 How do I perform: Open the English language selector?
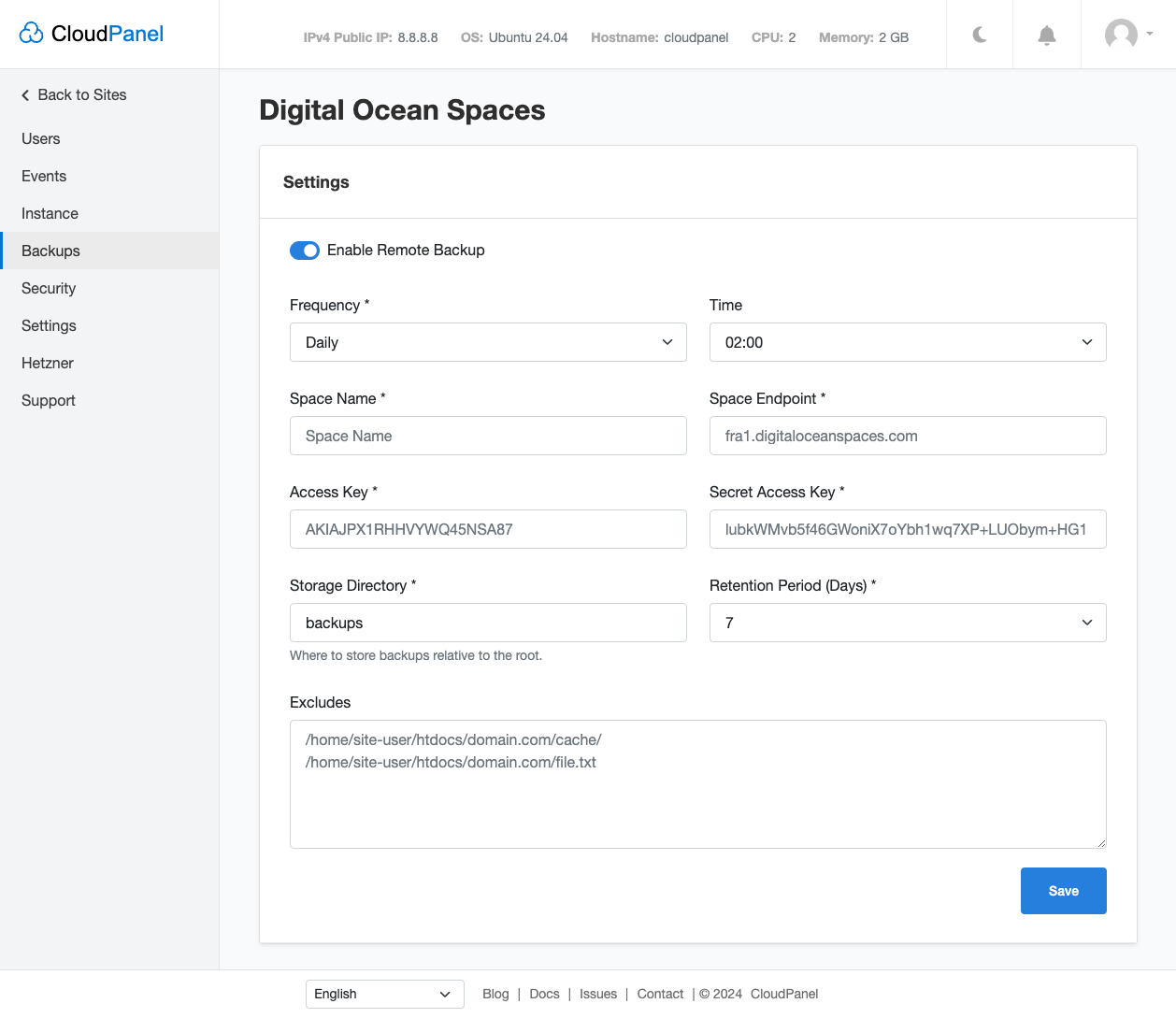[x=384, y=994]
